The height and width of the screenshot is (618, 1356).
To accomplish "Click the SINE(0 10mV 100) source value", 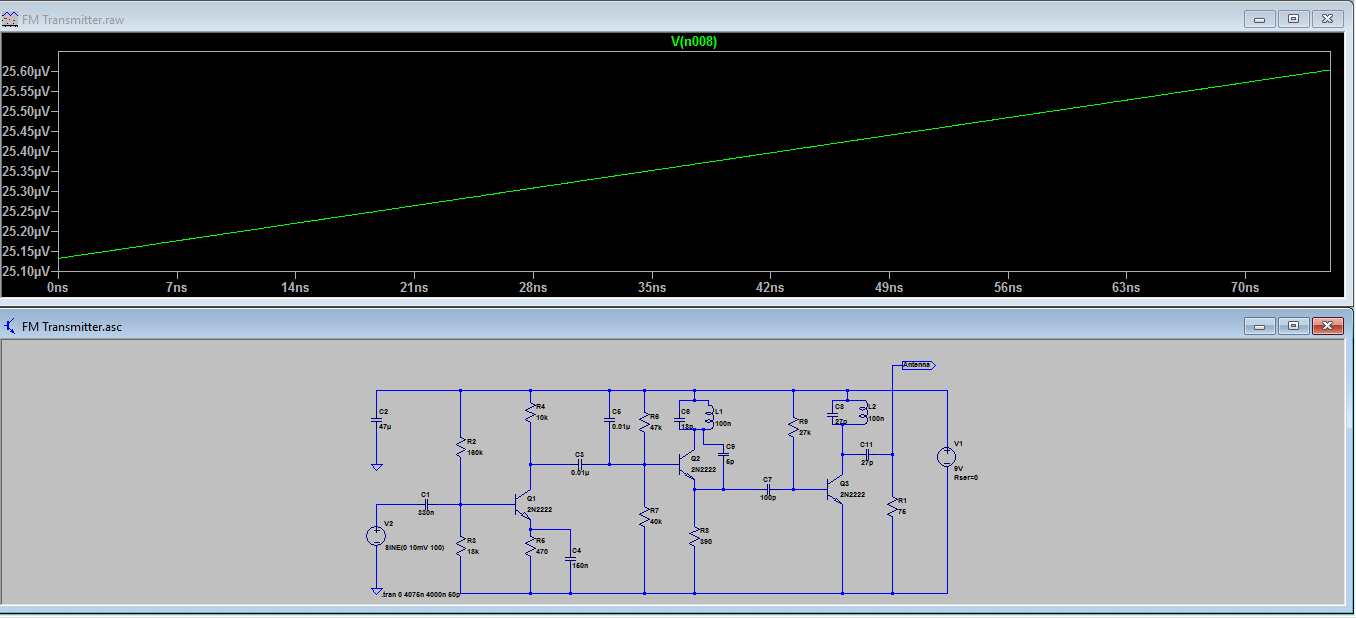I will click(415, 547).
